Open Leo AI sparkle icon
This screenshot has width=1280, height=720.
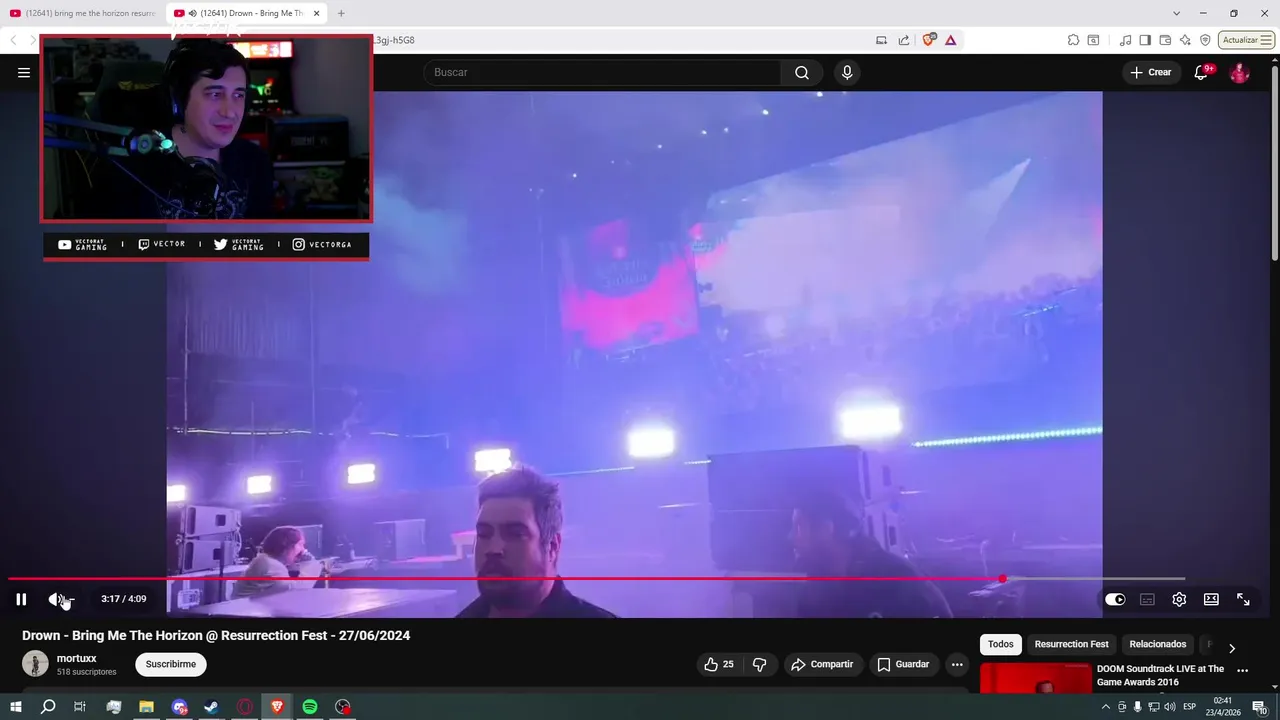click(x=1185, y=40)
